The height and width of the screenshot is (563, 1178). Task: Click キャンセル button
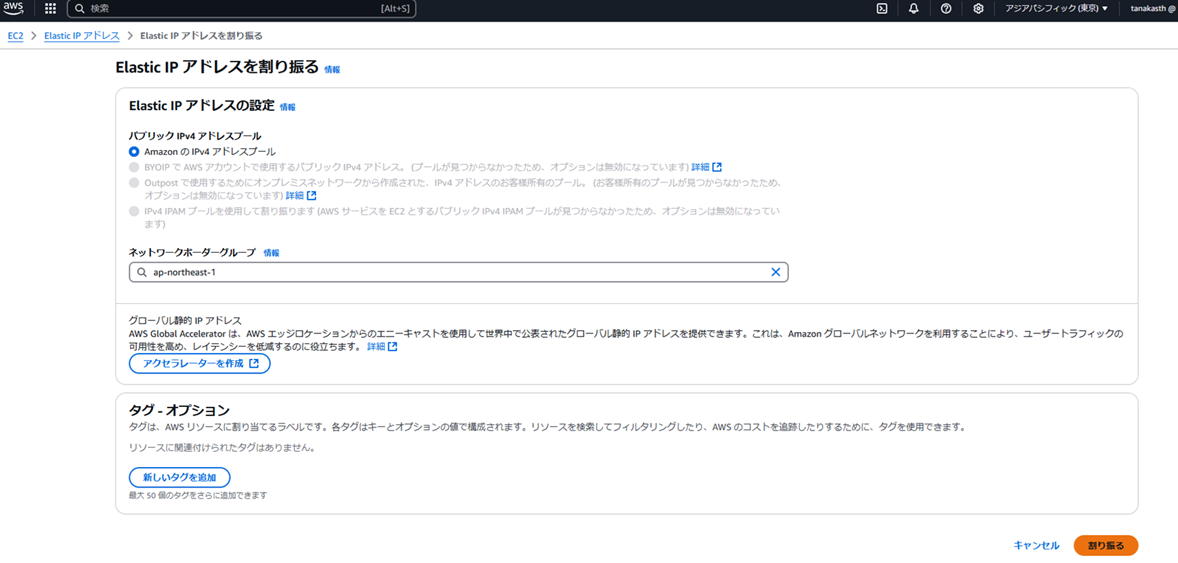[1036, 546]
